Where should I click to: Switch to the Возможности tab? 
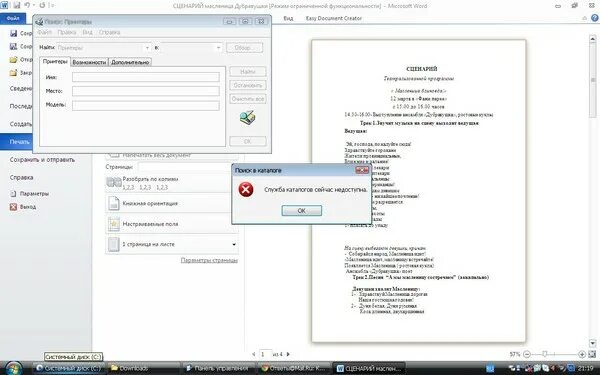tap(89, 62)
